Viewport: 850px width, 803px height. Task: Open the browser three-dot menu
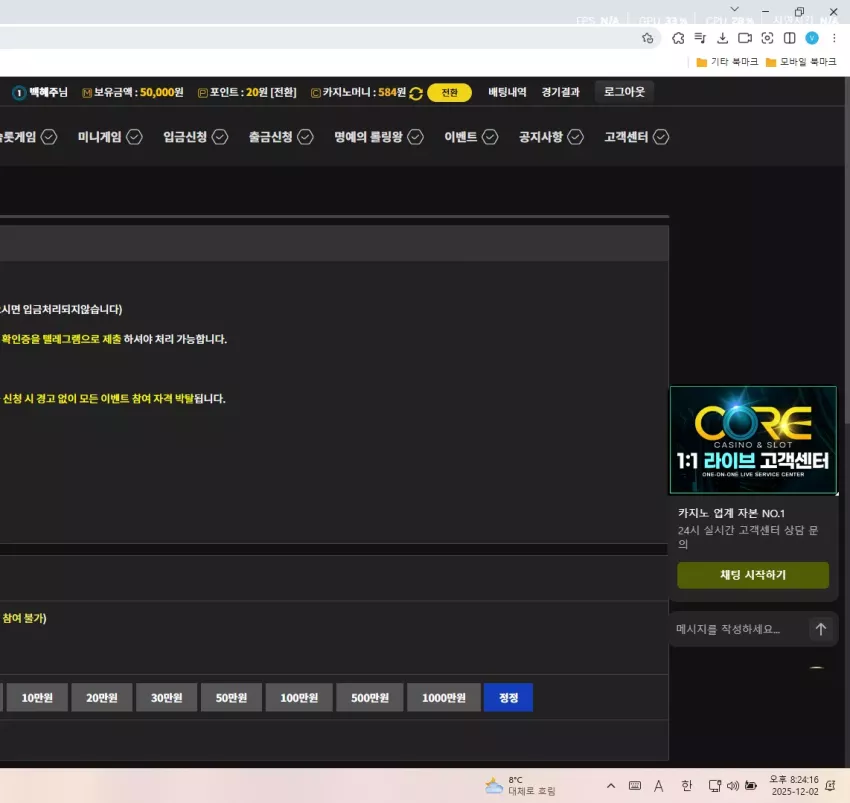coord(834,38)
